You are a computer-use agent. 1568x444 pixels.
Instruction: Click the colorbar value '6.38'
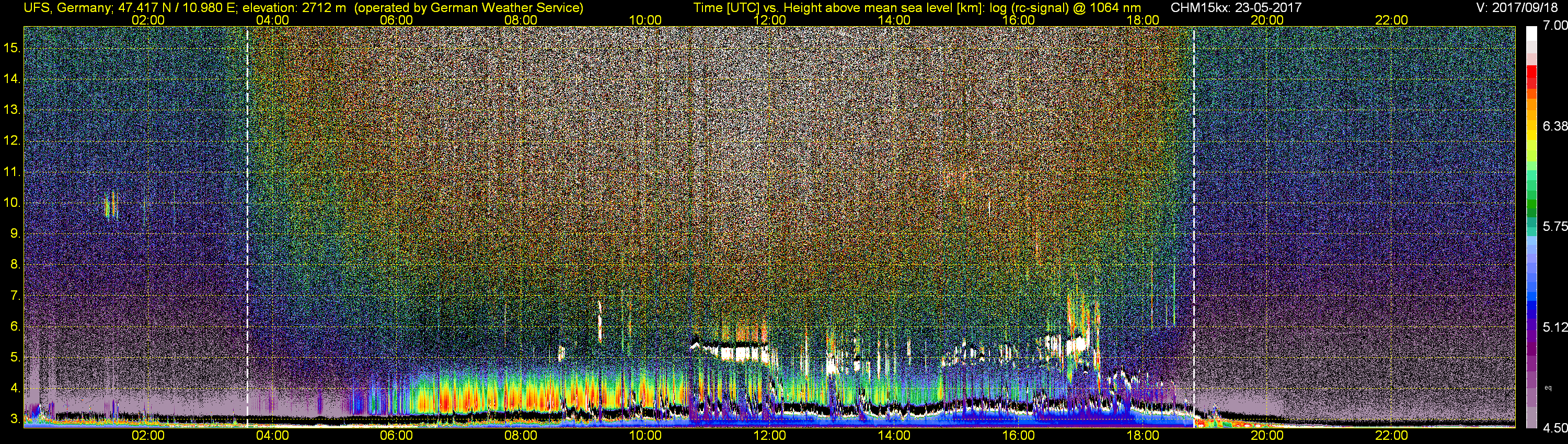(1554, 126)
